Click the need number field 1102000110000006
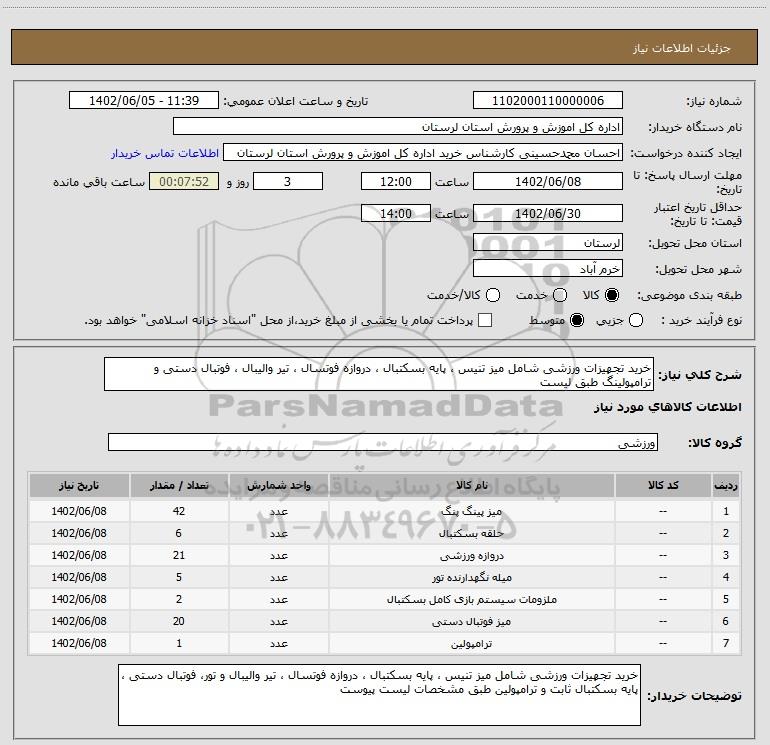This screenshot has width=770, height=745. [x=548, y=101]
